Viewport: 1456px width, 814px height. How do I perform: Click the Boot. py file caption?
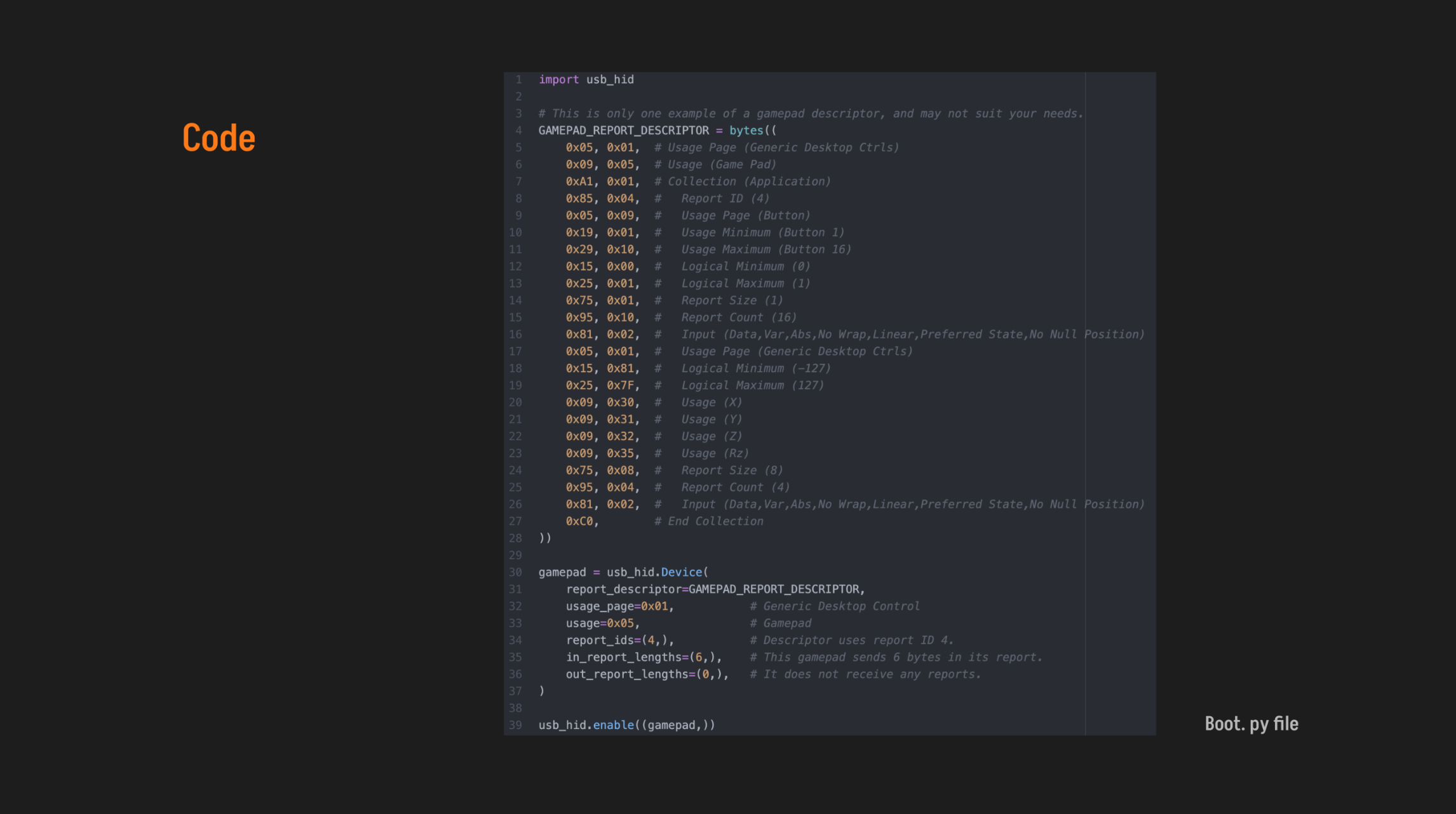coord(1251,724)
